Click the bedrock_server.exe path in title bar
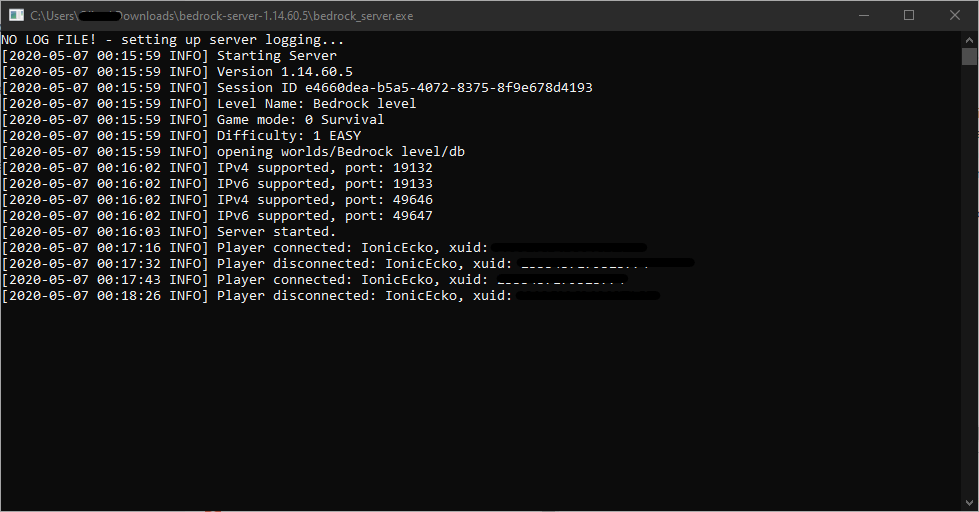The height and width of the screenshot is (512, 979). pyautogui.click(x=221, y=16)
